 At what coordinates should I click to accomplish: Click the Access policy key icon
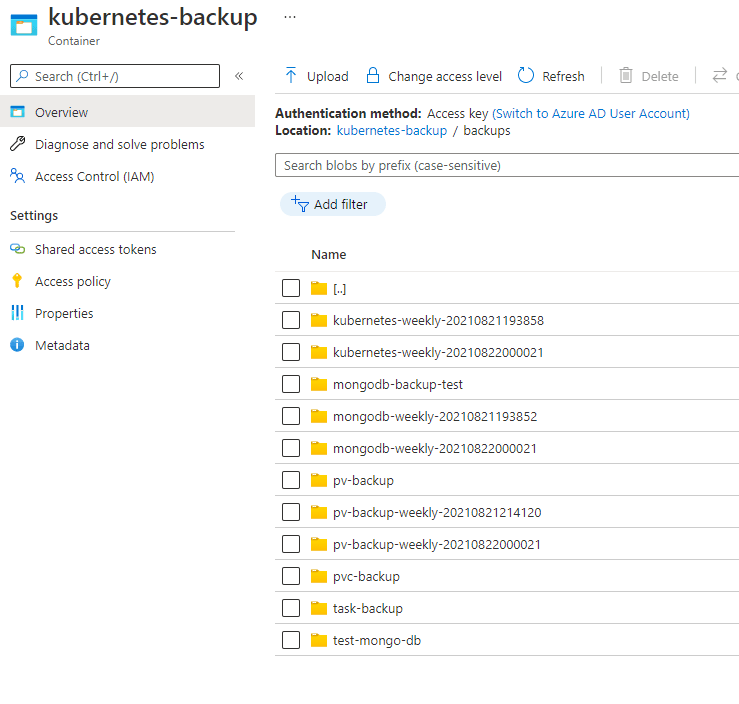click(17, 280)
